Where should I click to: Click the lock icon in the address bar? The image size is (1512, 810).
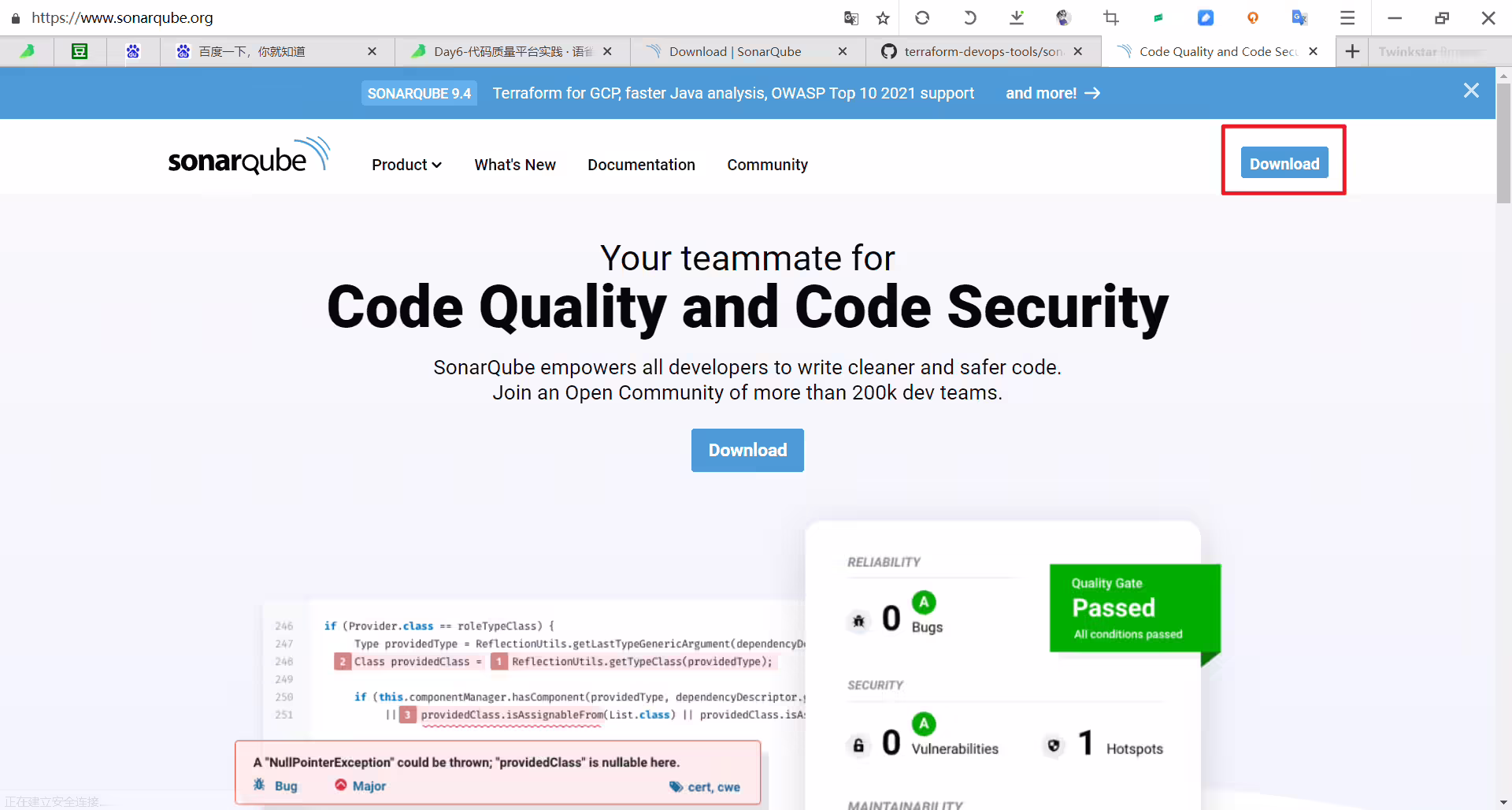(x=15, y=17)
